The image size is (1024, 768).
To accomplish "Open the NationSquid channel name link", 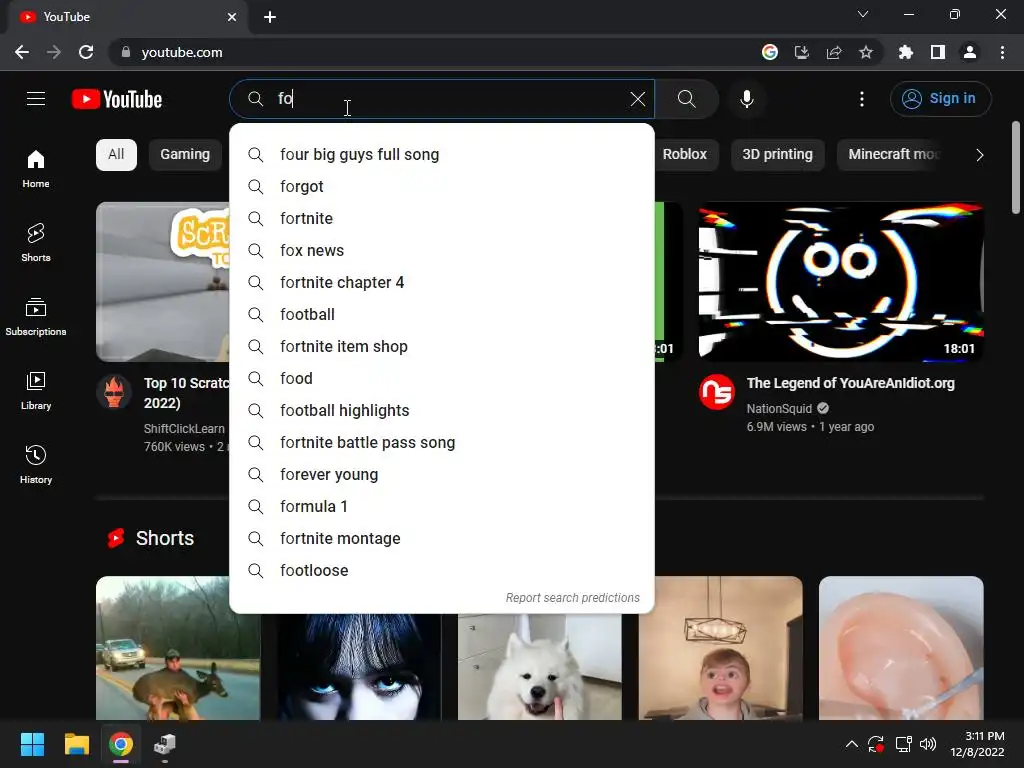I will pos(779,409).
